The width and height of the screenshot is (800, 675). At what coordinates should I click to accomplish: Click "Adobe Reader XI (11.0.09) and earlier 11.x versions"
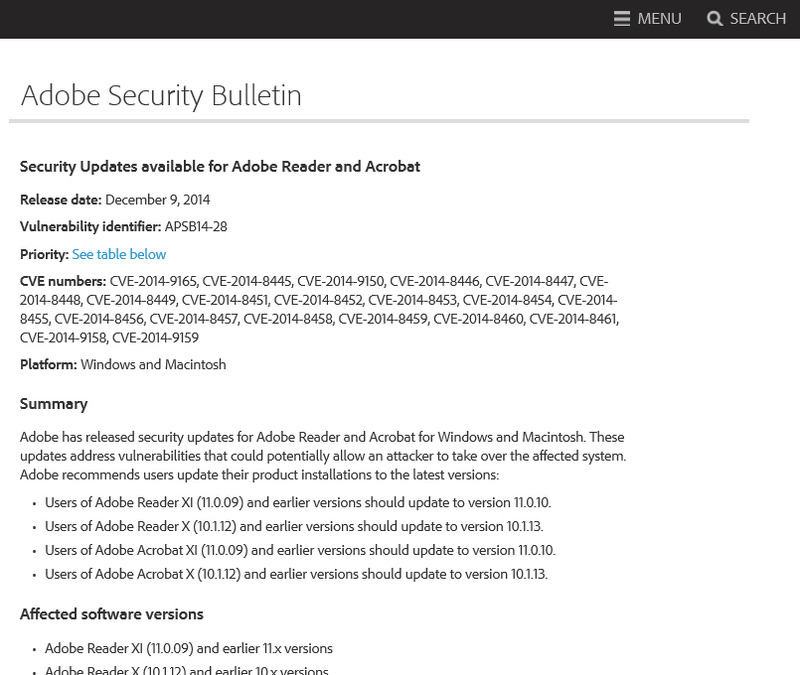189,649
